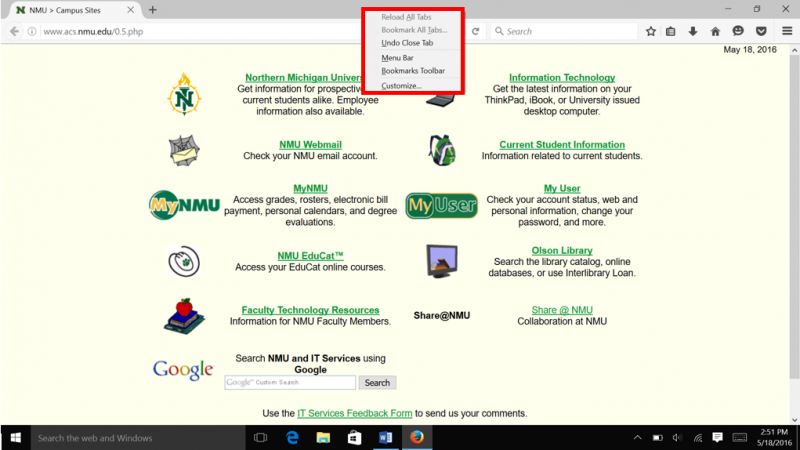Click the page vertical scrollbar
This screenshot has width=800, height=450.
(794, 216)
